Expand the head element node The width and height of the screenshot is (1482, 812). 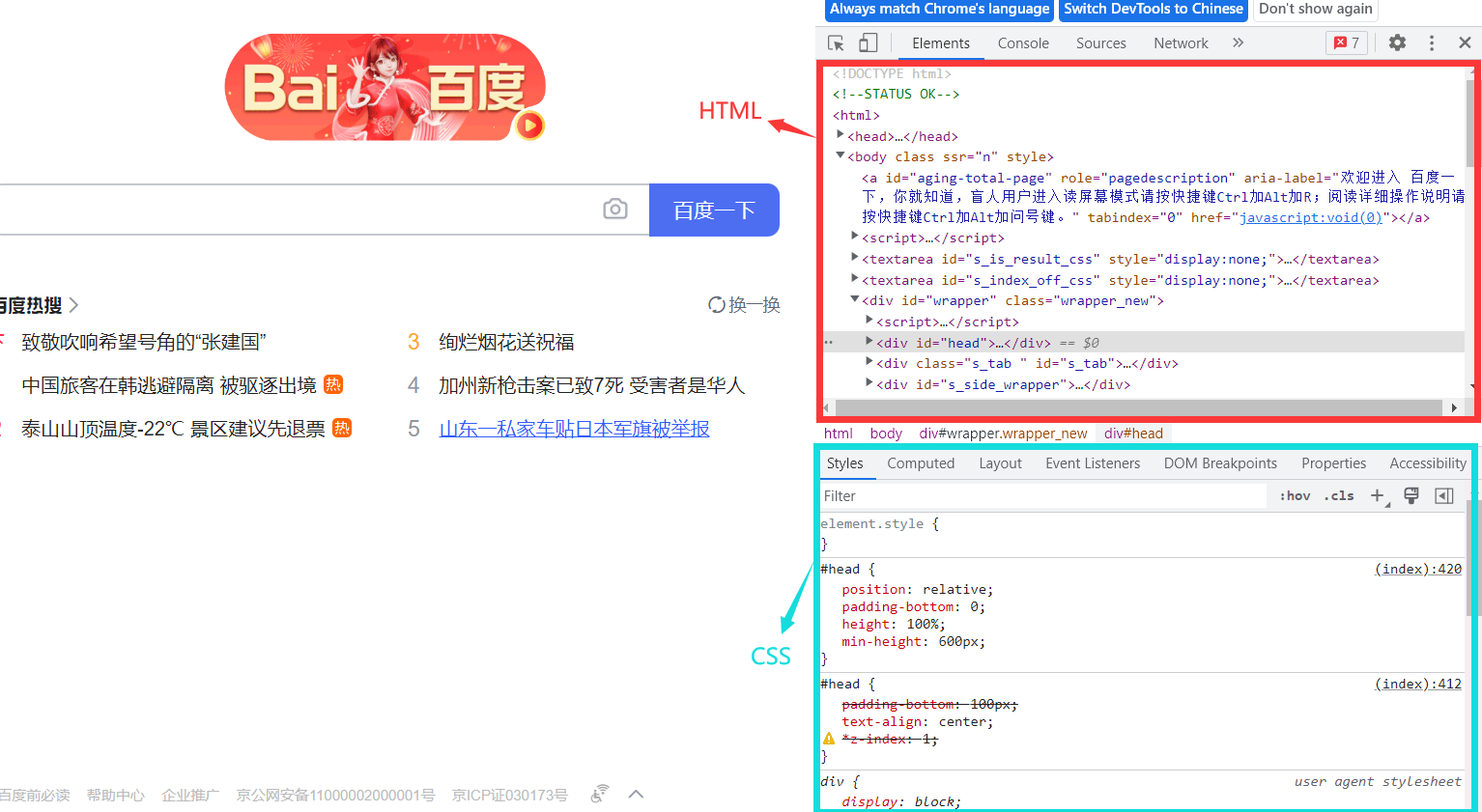(x=869, y=342)
